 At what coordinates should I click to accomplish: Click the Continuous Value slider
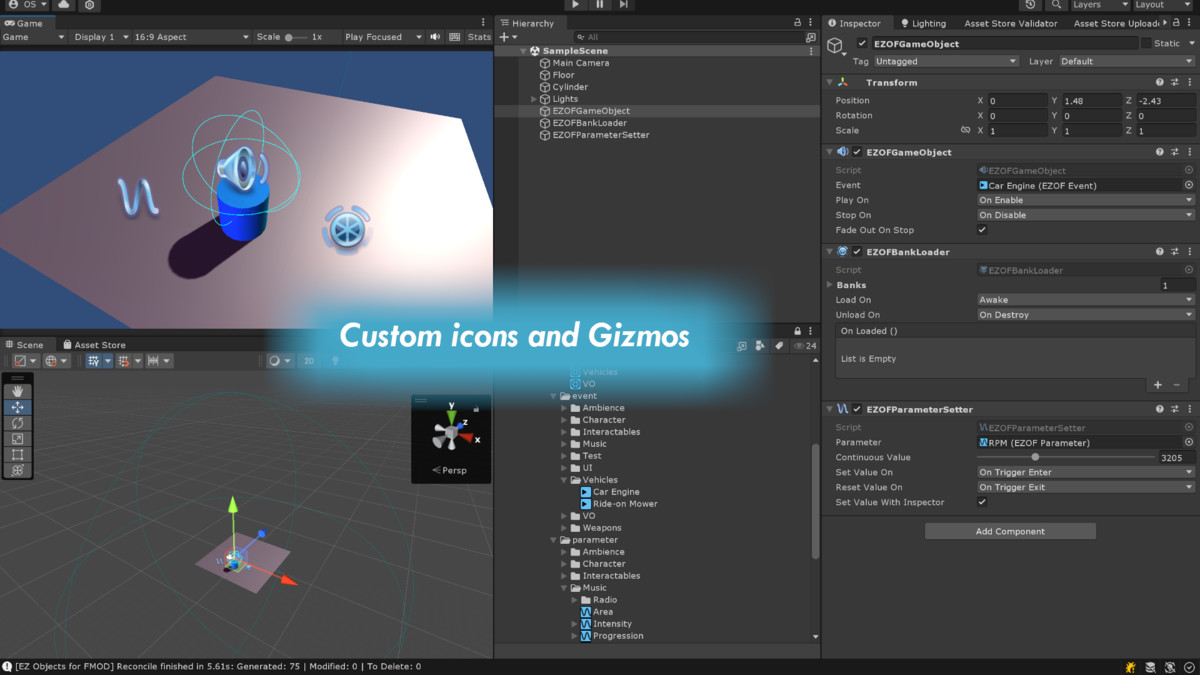point(1066,457)
